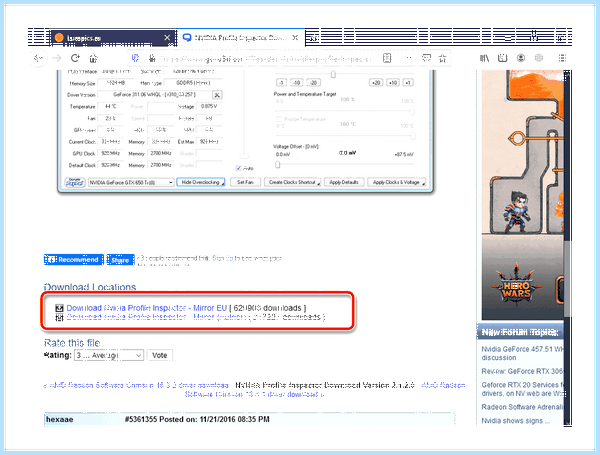Click the Hero Wars advertisement banner
The width and height of the screenshot is (600, 455).
pos(522,195)
